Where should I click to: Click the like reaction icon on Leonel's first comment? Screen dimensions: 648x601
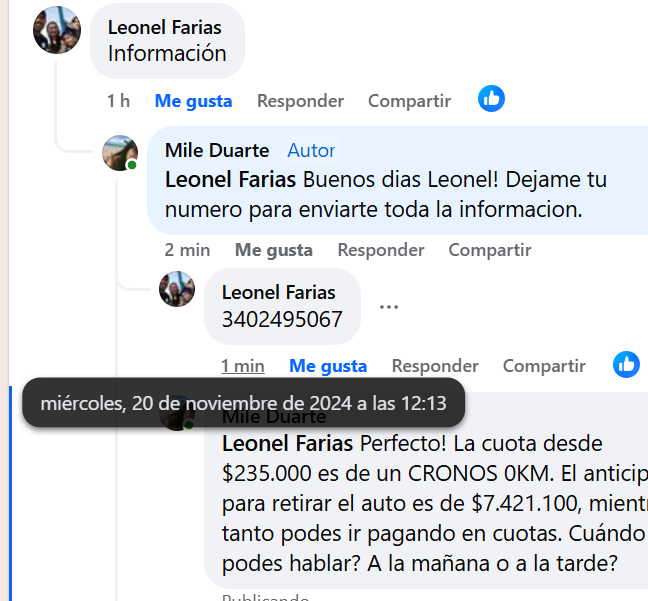tap(491, 99)
